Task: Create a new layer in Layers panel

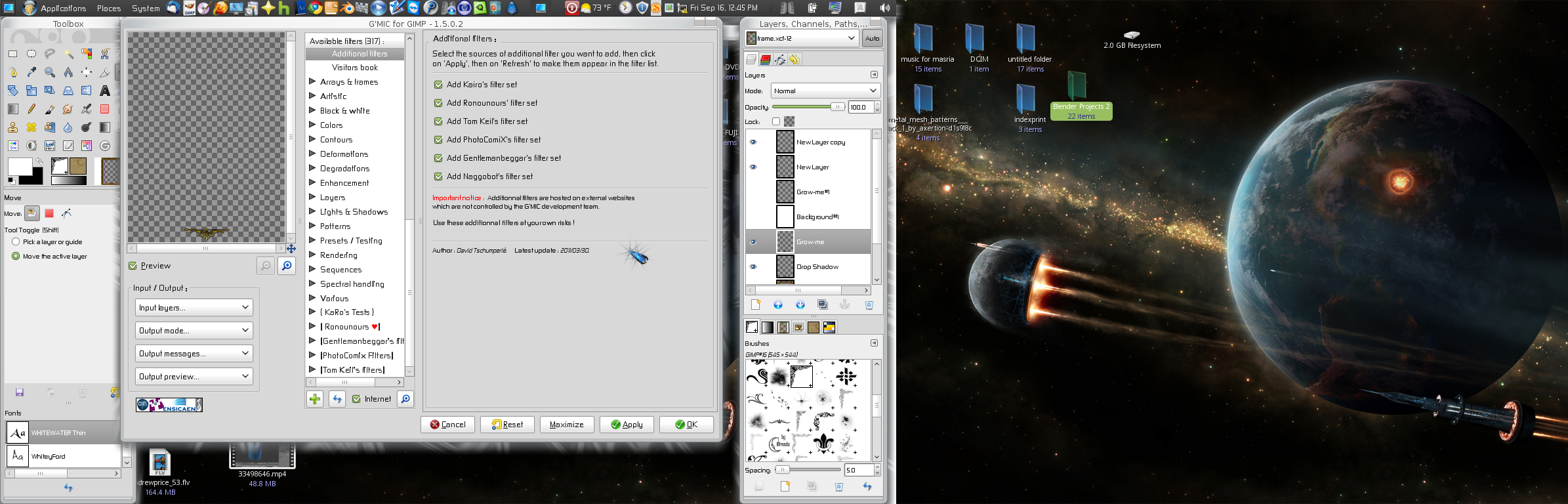Action: click(x=756, y=304)
